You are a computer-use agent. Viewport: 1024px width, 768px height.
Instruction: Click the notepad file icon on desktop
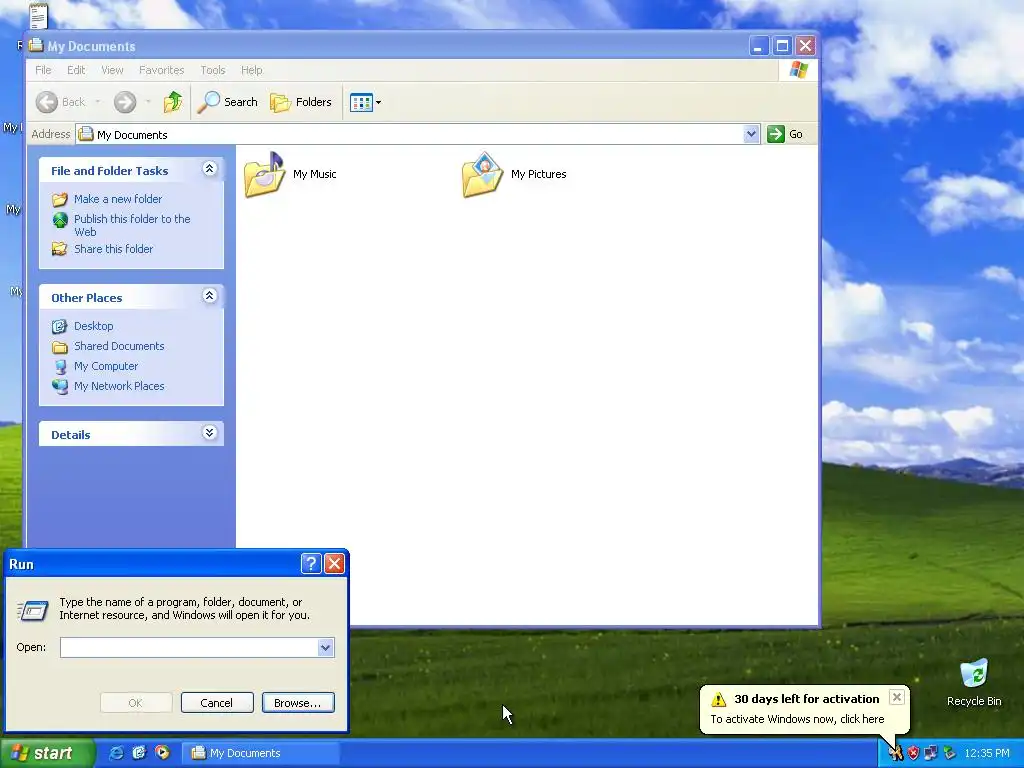pos(39,16)
